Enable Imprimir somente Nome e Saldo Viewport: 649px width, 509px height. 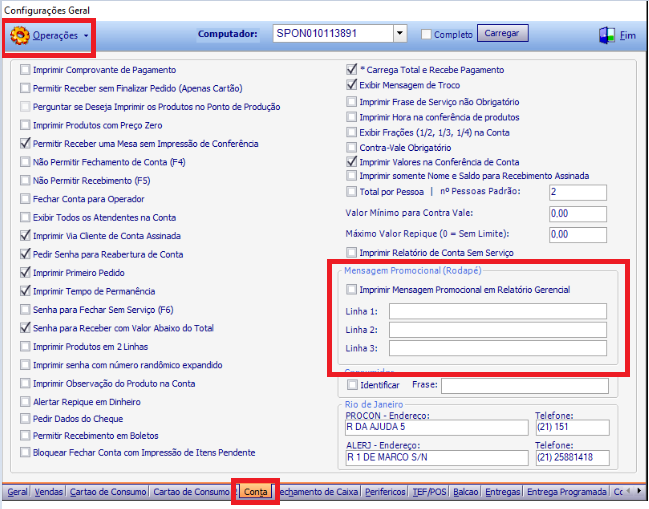click(x=351, y=176)
